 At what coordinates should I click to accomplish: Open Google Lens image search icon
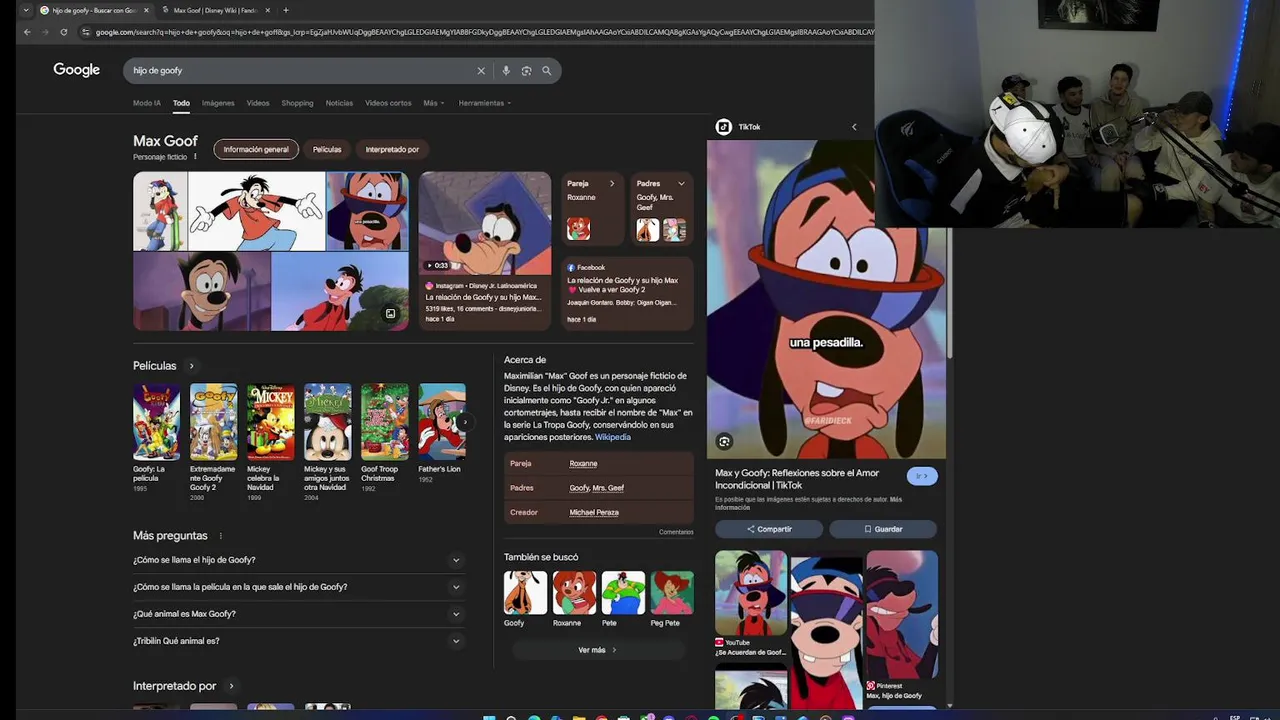526,71
